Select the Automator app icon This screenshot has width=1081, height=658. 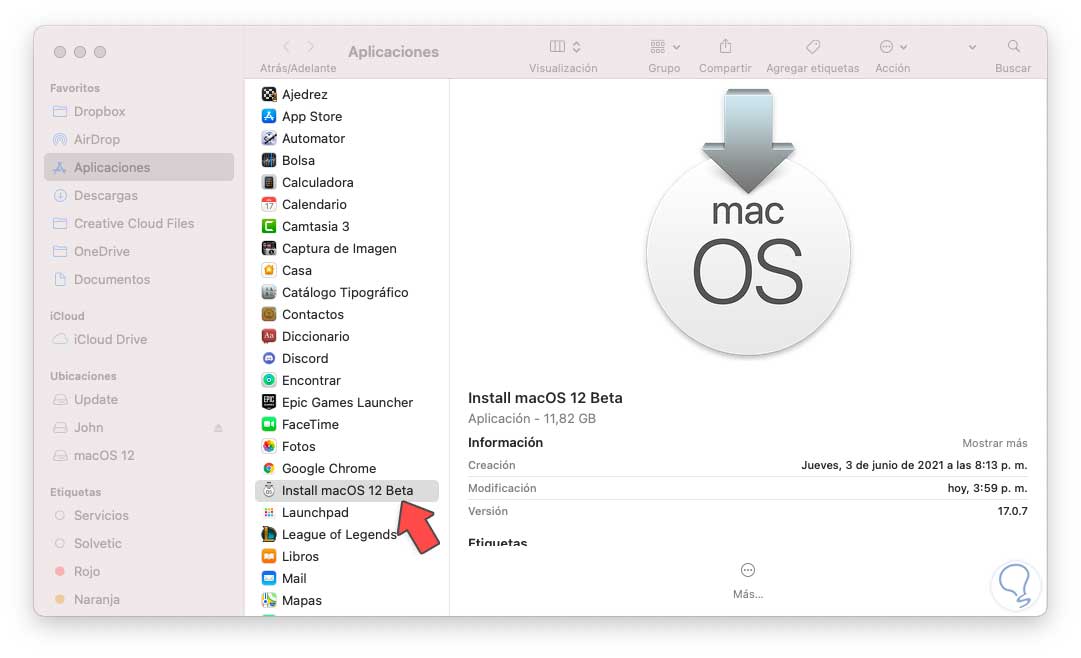pos(269,139)
